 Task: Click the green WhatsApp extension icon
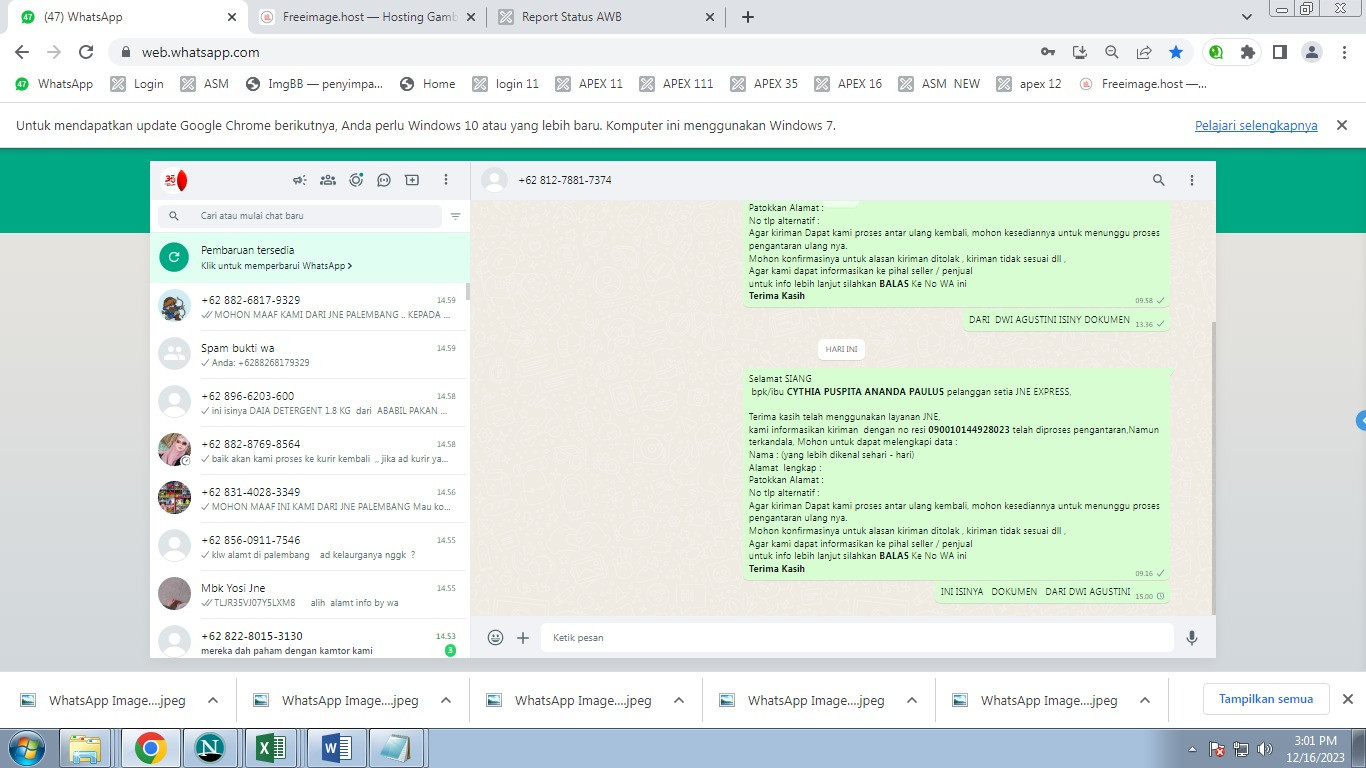click(1216, 52)
